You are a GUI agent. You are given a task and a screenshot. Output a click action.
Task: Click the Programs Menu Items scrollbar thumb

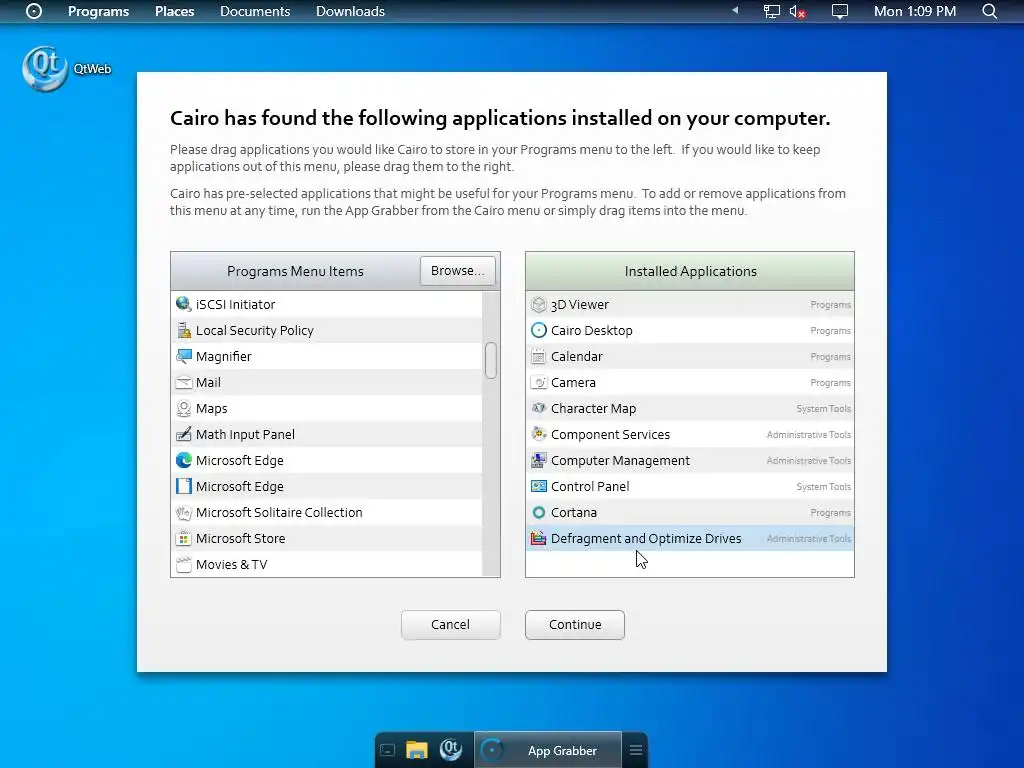pyautogui.click(x=491, y=360)
